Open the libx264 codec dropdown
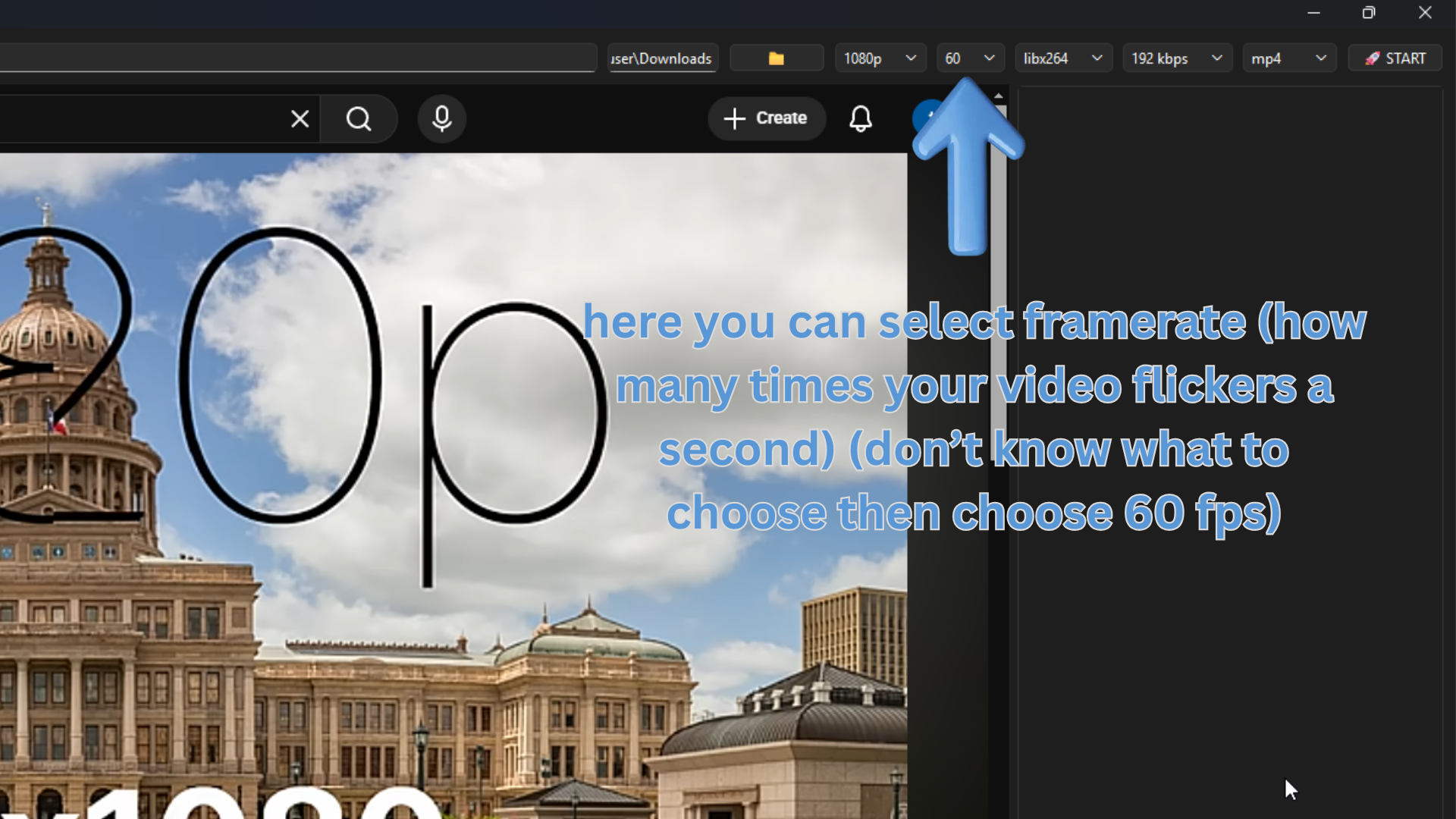The width and height of the screenshot is (1456, 819). point(1062,58)
